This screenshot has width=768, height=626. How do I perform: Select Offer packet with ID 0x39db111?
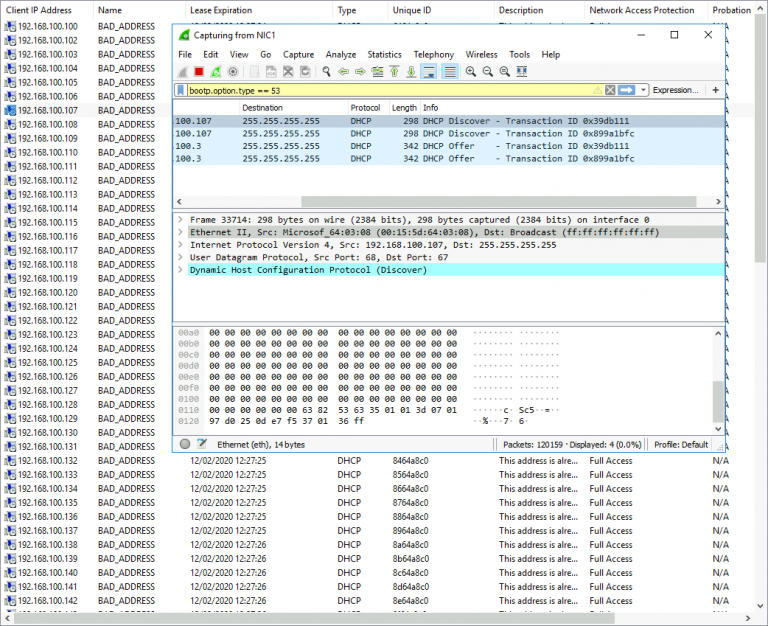pyautogui.click(x=449, y=146)
